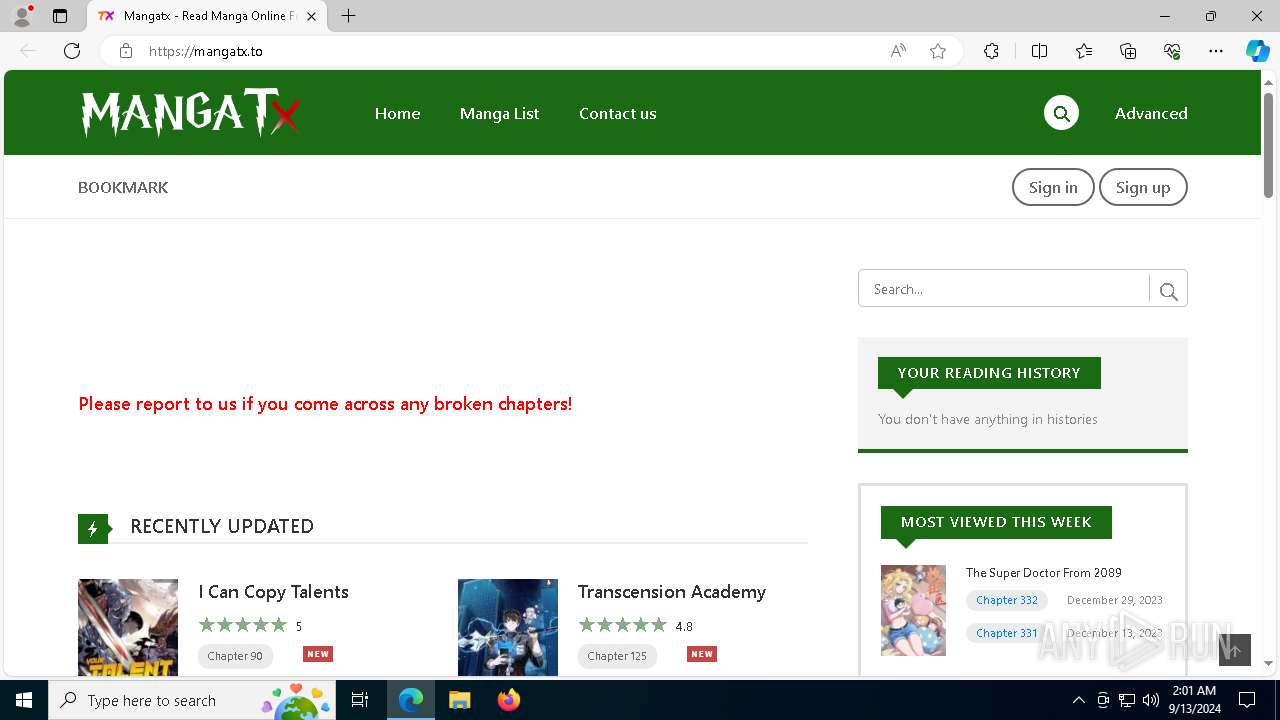Close the Mangatx browser tab

coord(312,16)
